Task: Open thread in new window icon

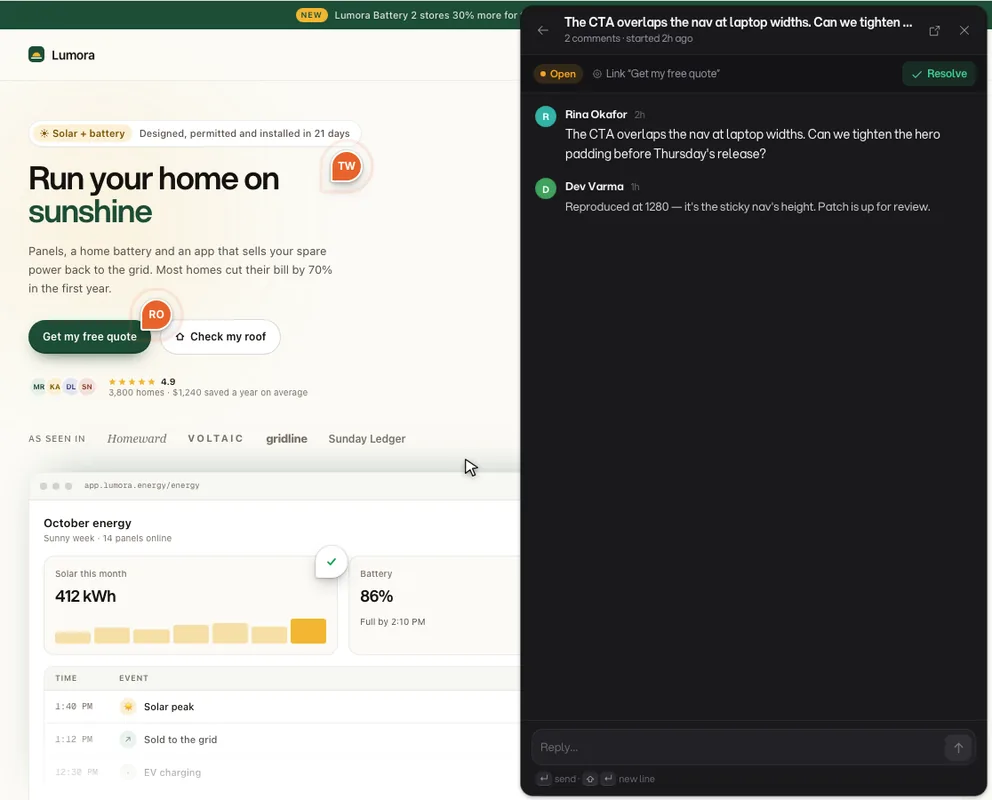Action: pyautogui.click(x=934, y=30)
